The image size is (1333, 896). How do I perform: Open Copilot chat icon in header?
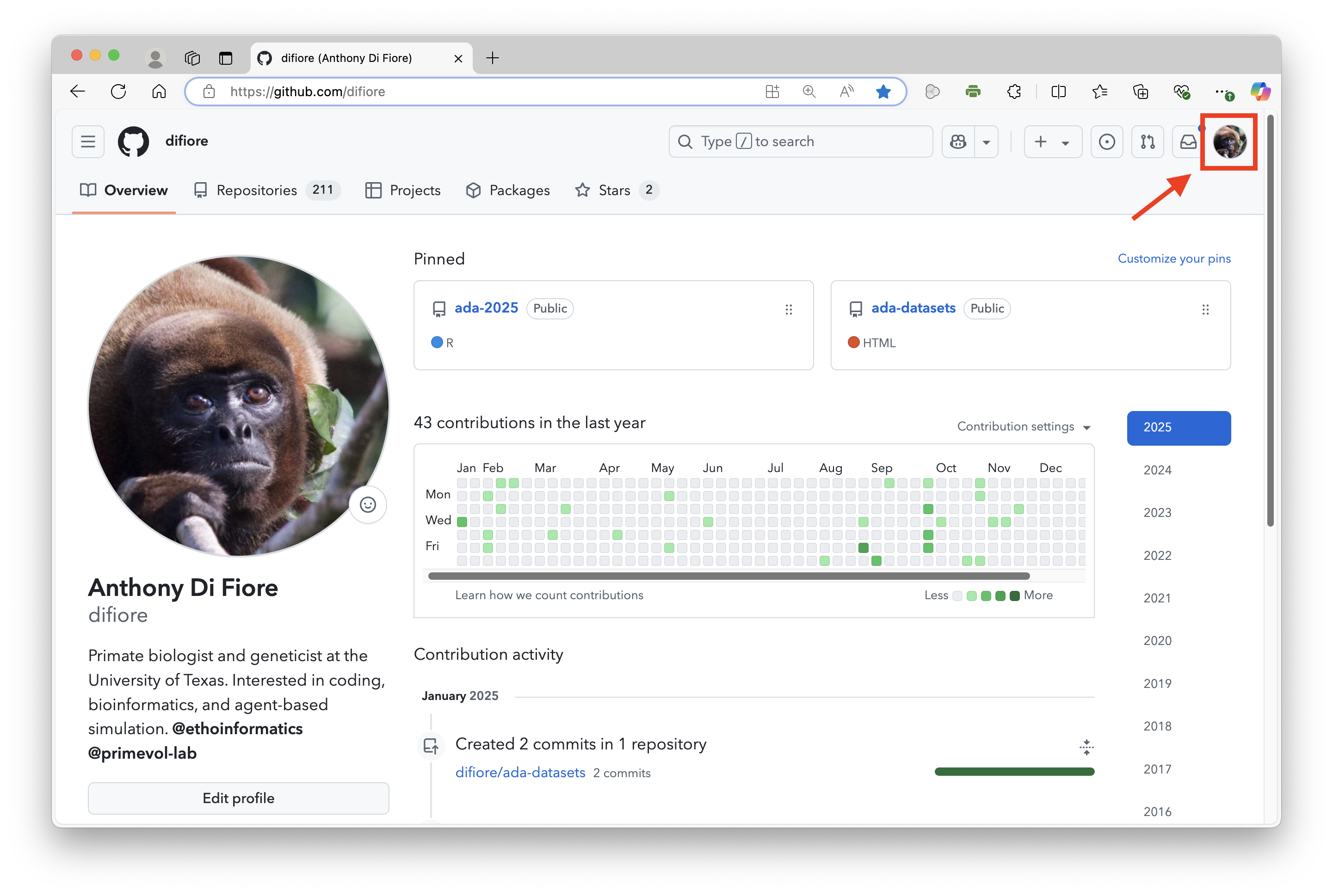tap(958, 141)
